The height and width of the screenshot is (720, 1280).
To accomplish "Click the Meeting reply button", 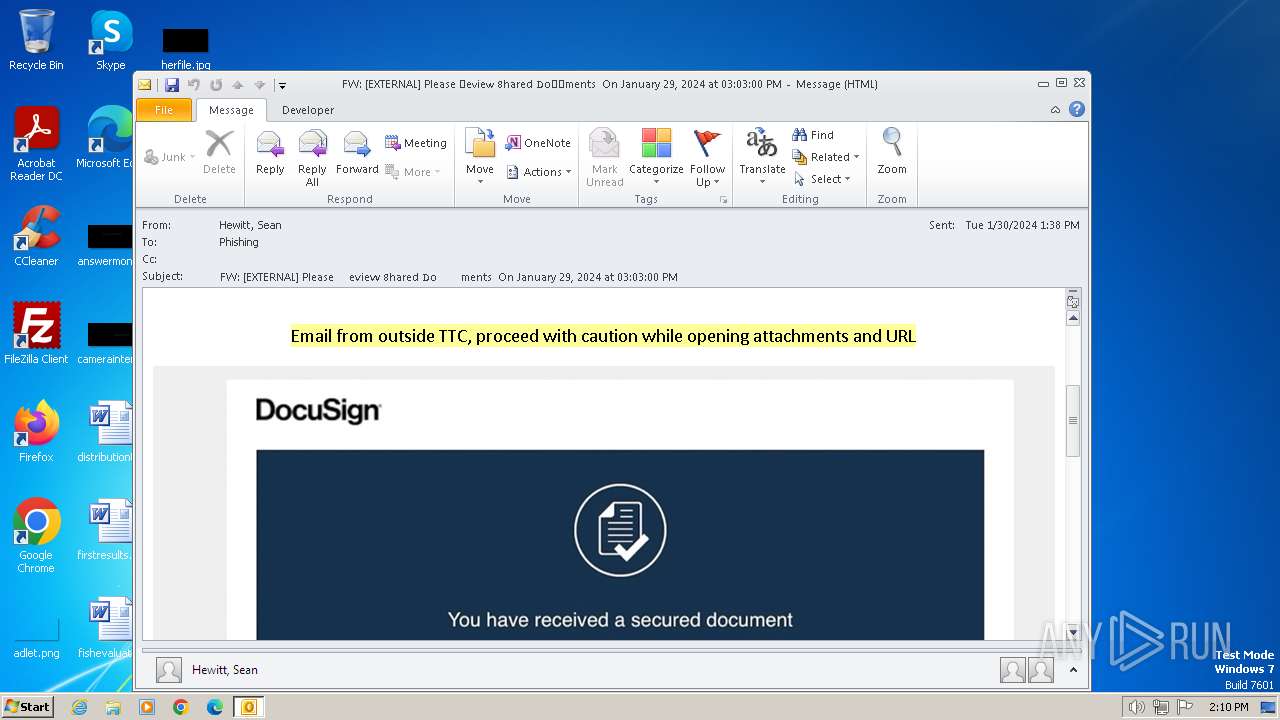I will click(x=416, y=143).
